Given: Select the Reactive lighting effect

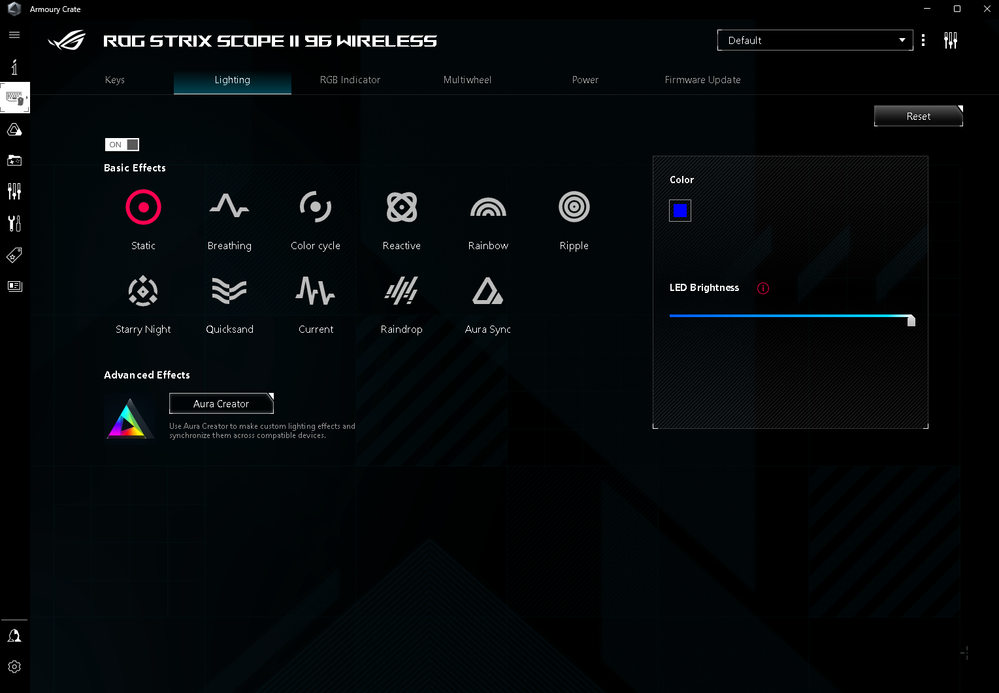Looking at the screenshot, I should (x=401, y=220).
